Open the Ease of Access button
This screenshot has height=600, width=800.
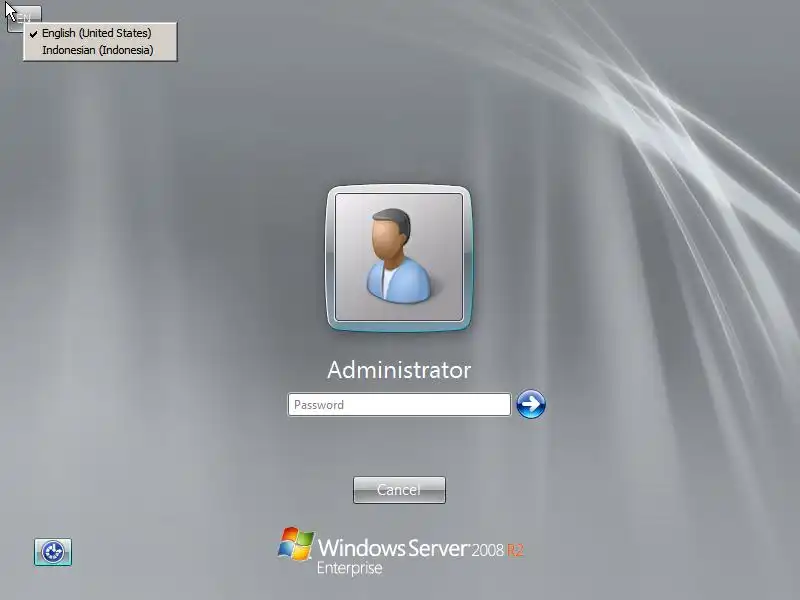click(53, 552)
